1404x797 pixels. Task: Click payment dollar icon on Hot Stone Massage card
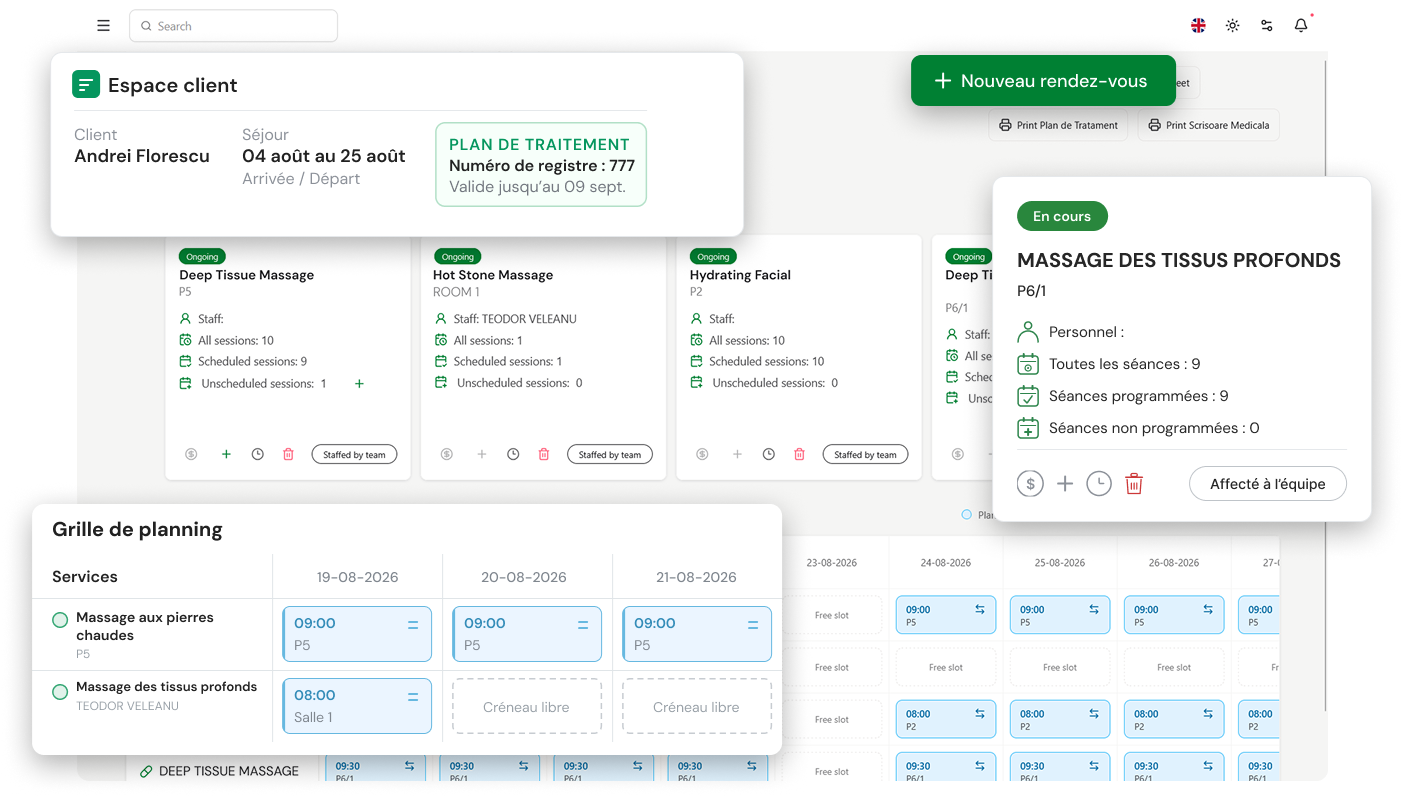(x=446, y=454)
